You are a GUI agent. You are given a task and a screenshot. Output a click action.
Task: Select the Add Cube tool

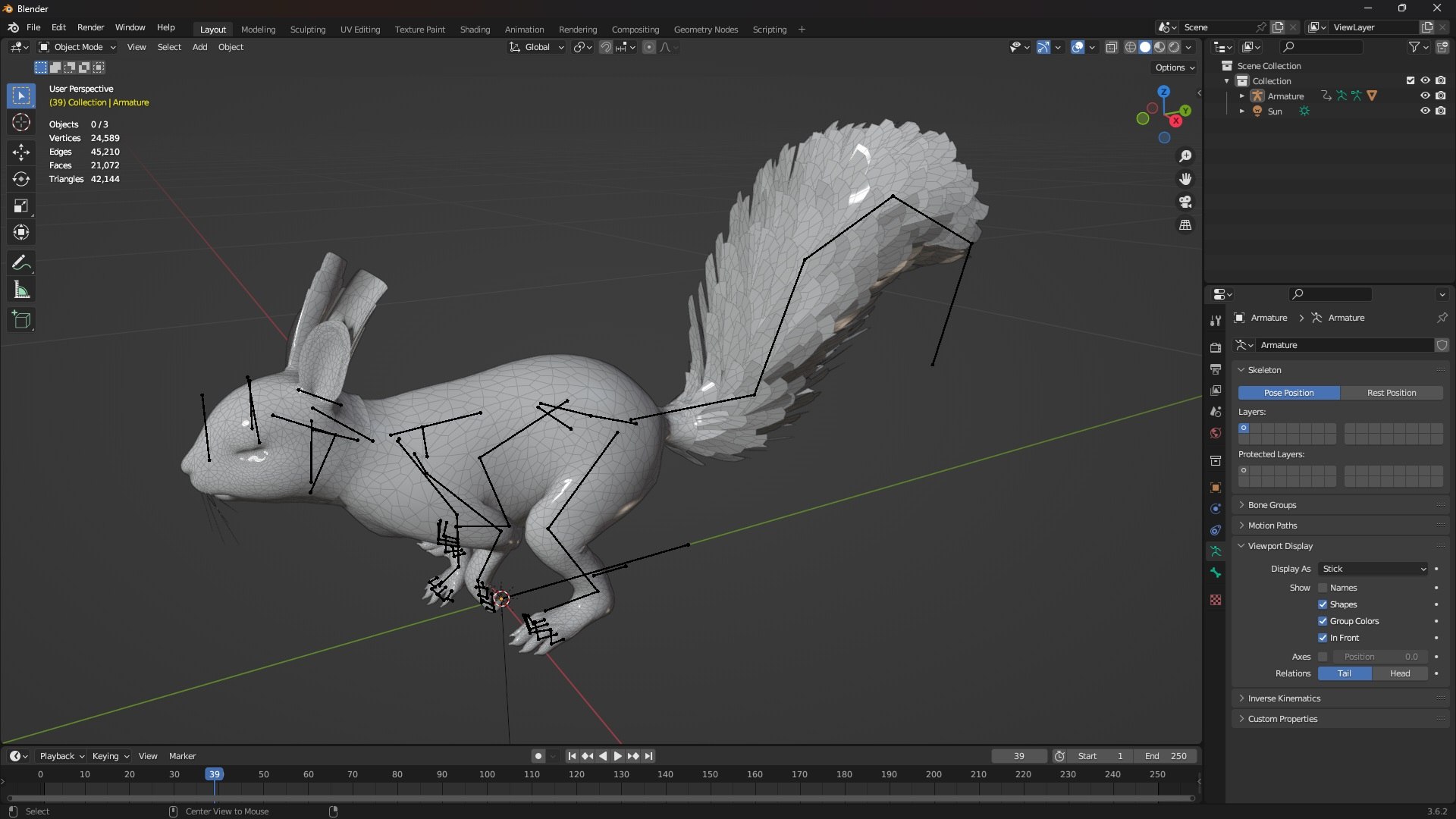pos(21,320)
